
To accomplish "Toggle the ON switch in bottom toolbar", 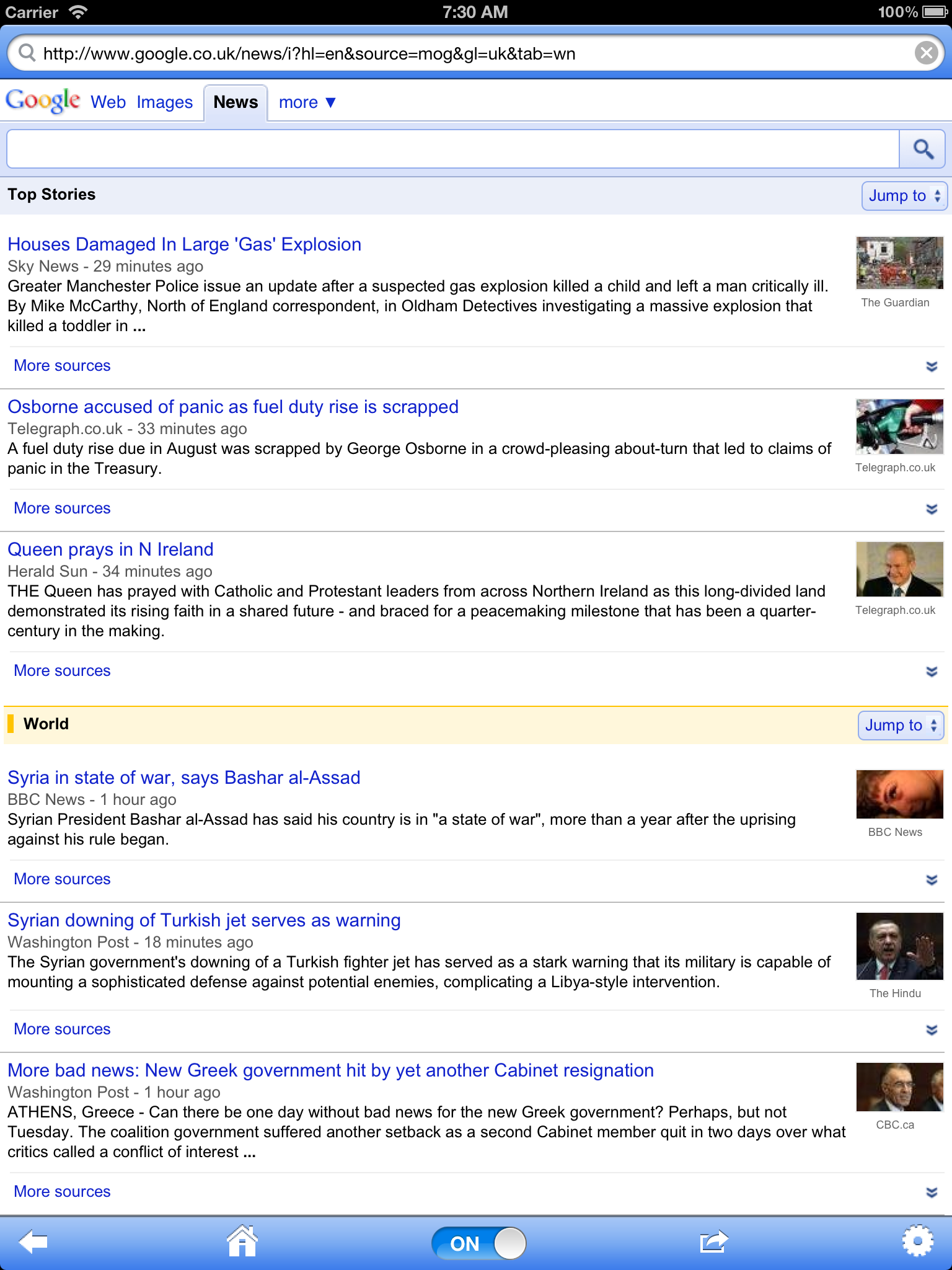I will [x=478, y=1243].
